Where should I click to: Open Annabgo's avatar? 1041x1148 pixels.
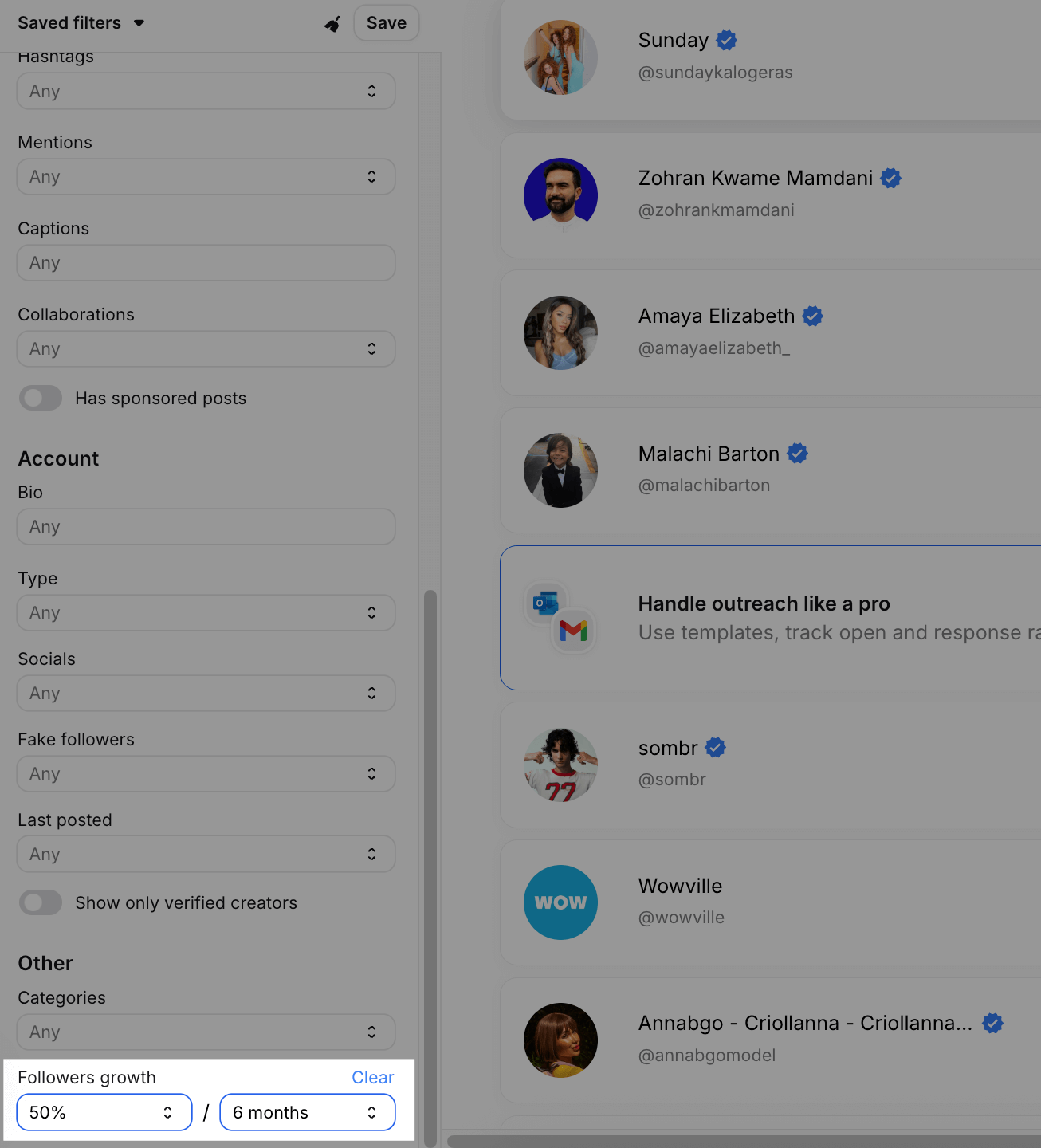(x=560, y=1040)
